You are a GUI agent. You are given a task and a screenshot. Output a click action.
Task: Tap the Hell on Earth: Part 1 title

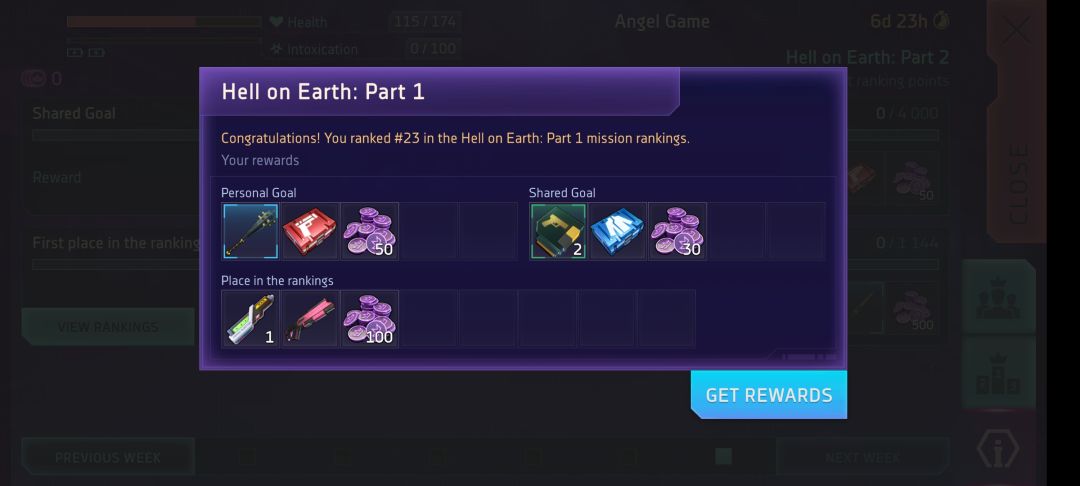[x=323, y=92]
